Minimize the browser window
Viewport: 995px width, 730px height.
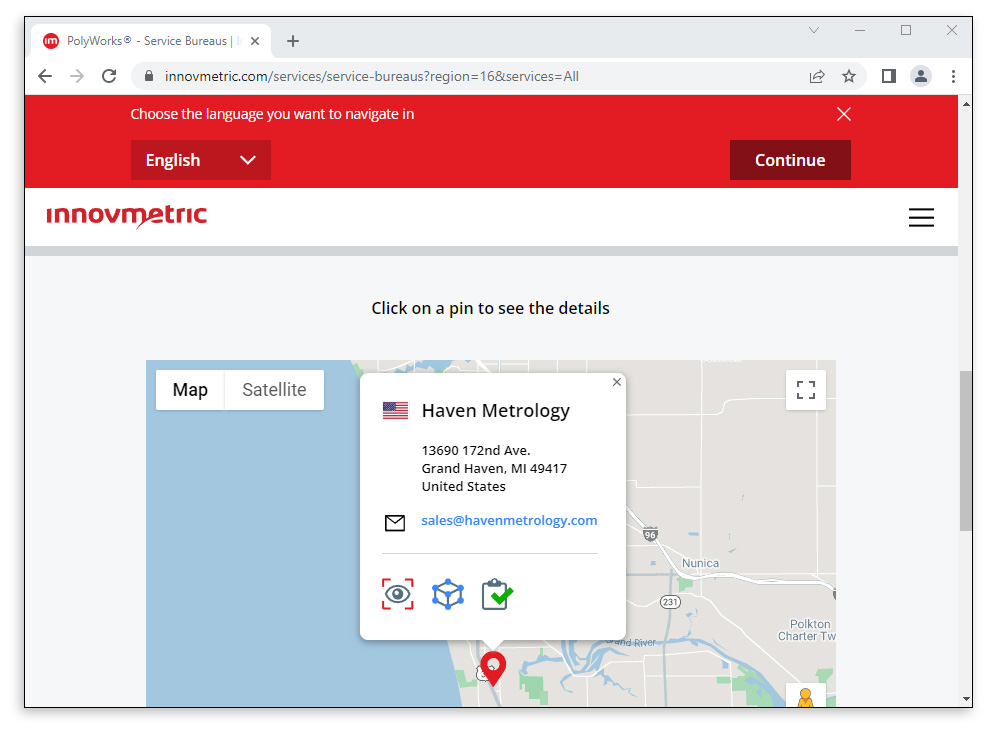coord(860,30)
